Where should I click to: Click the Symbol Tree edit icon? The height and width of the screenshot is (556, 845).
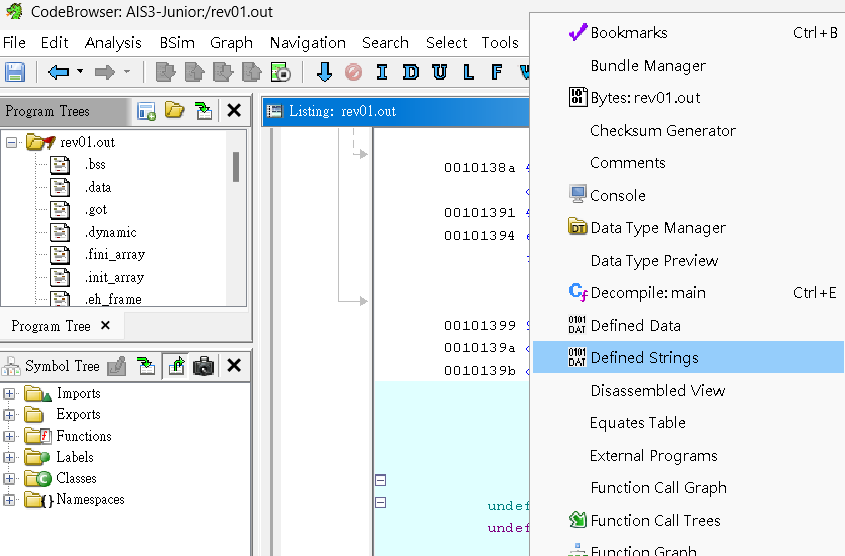117,366
